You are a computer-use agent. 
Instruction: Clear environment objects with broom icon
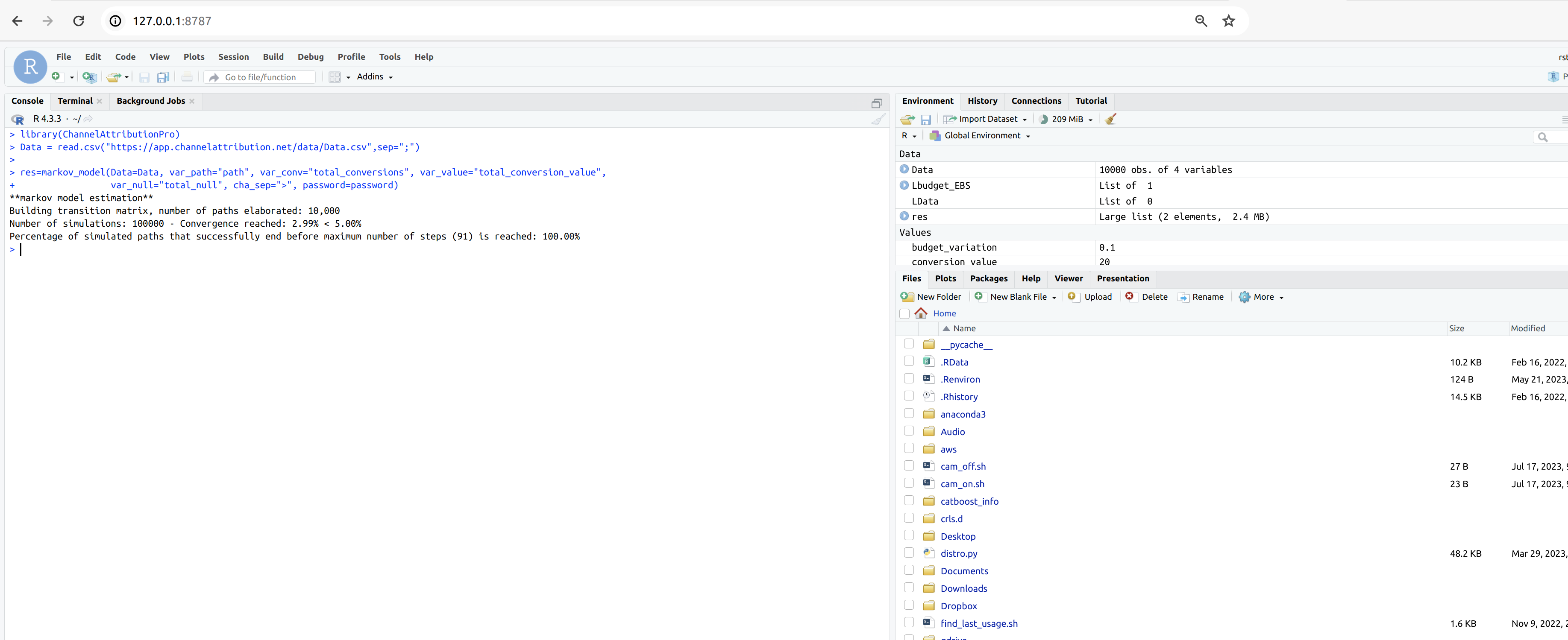coord(1111,119)
